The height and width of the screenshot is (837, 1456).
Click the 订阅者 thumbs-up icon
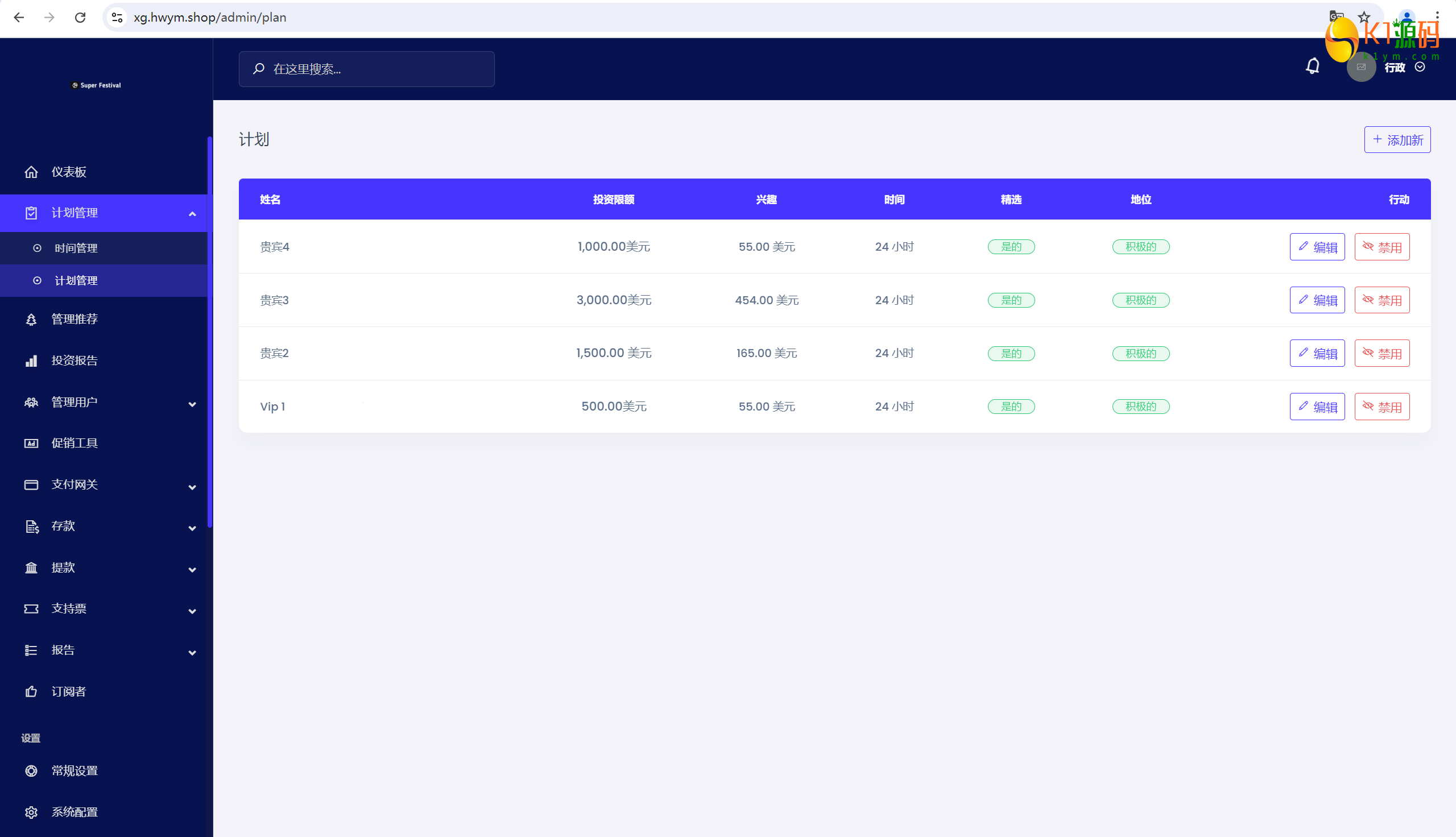coord(31,691)
